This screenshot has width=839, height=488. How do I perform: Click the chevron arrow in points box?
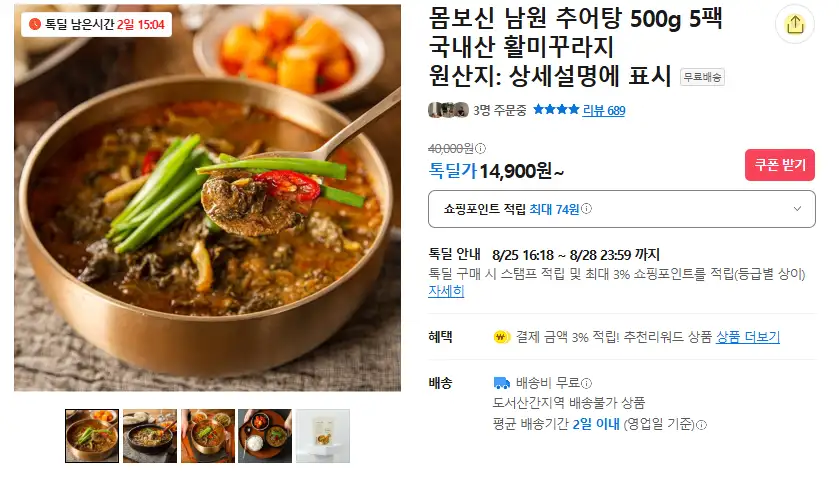click(x=797, y=209)
